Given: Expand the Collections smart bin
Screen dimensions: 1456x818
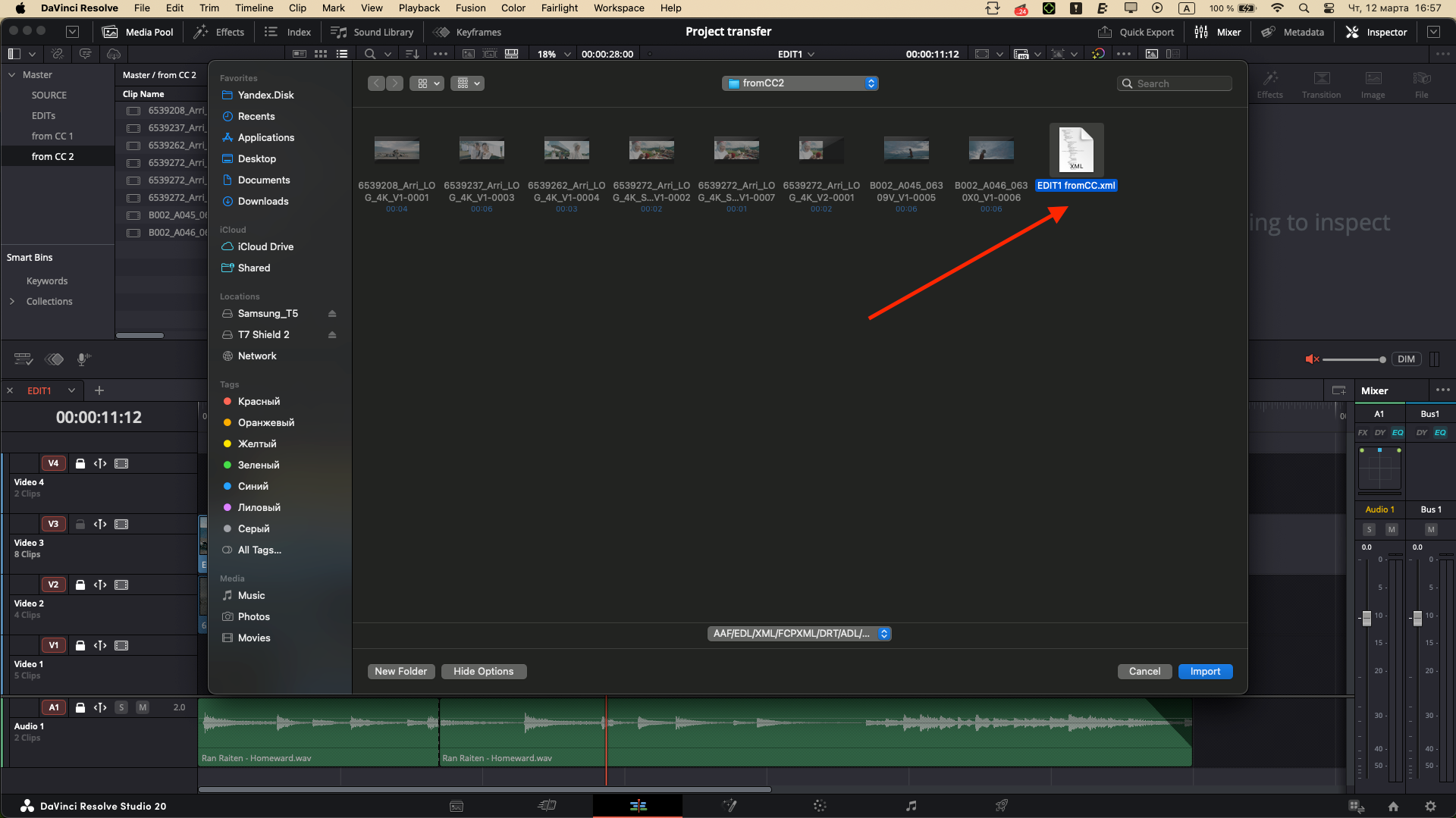Looking at the screenshot, I should point(11,301).
